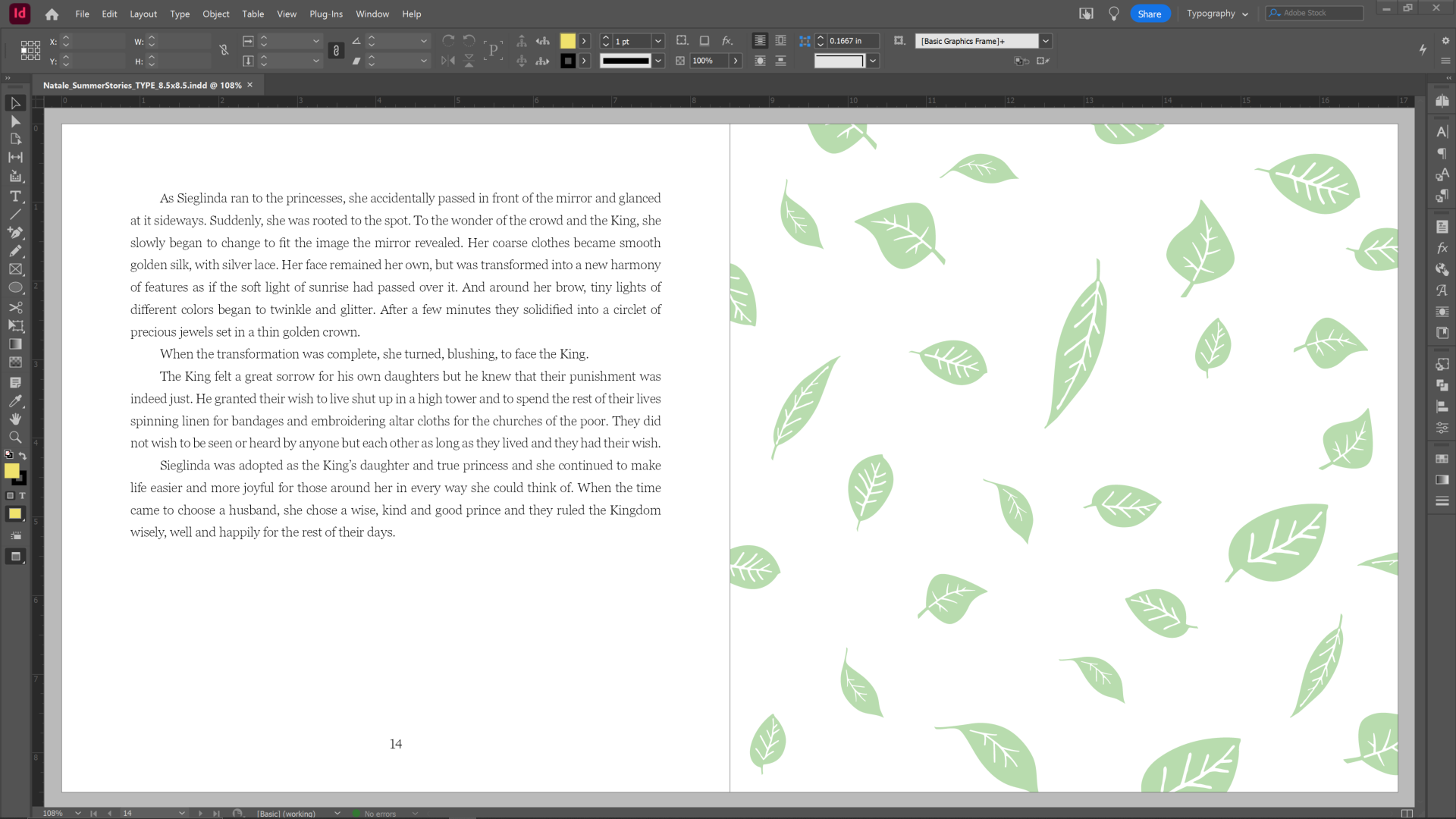Image resolution: width=1456 pixels, height=819 pixels.
Task: Toggle the reference point locator grid
Action: pos(30,51)
